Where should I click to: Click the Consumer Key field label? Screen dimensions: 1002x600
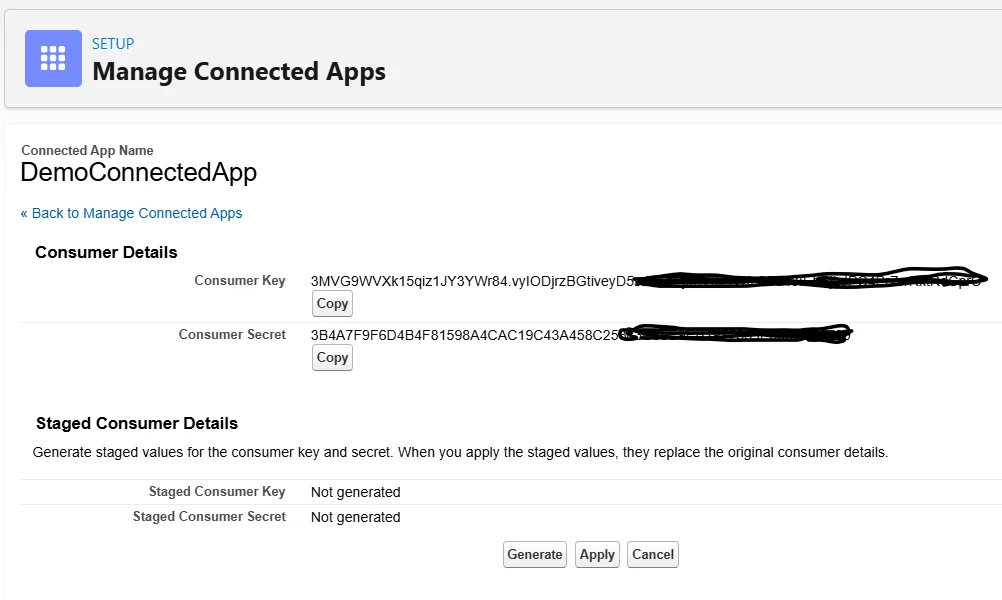pyautogui.click(x=240, y=281)
